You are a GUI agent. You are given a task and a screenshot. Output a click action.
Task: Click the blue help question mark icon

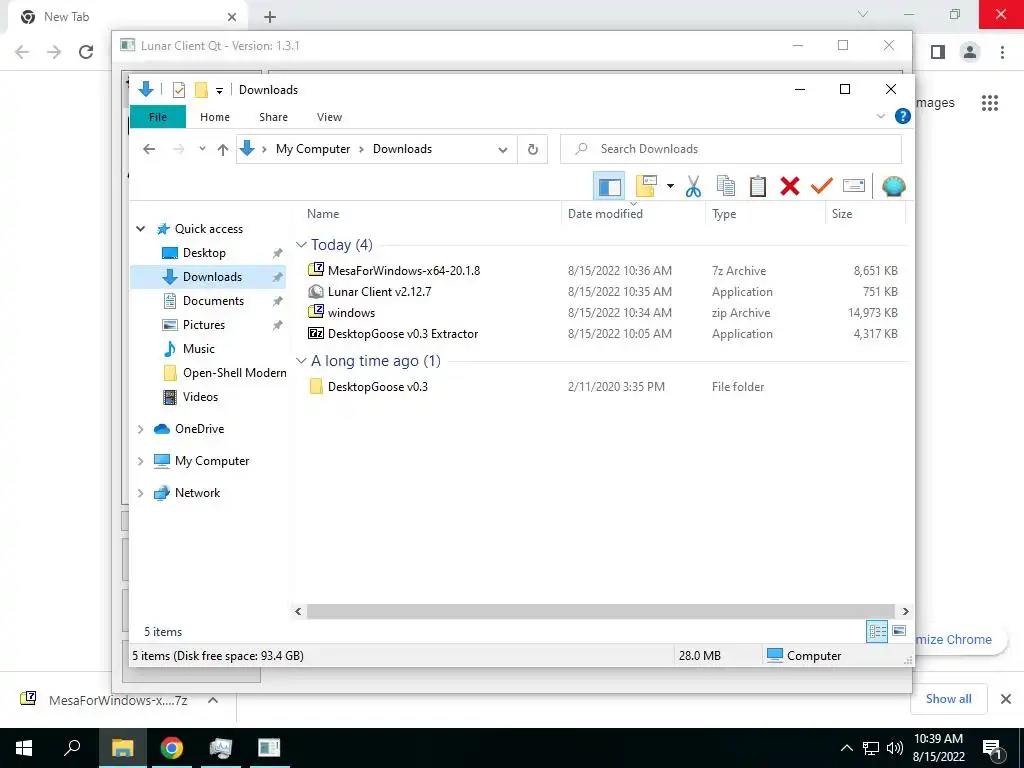click(x=903, y=116)
